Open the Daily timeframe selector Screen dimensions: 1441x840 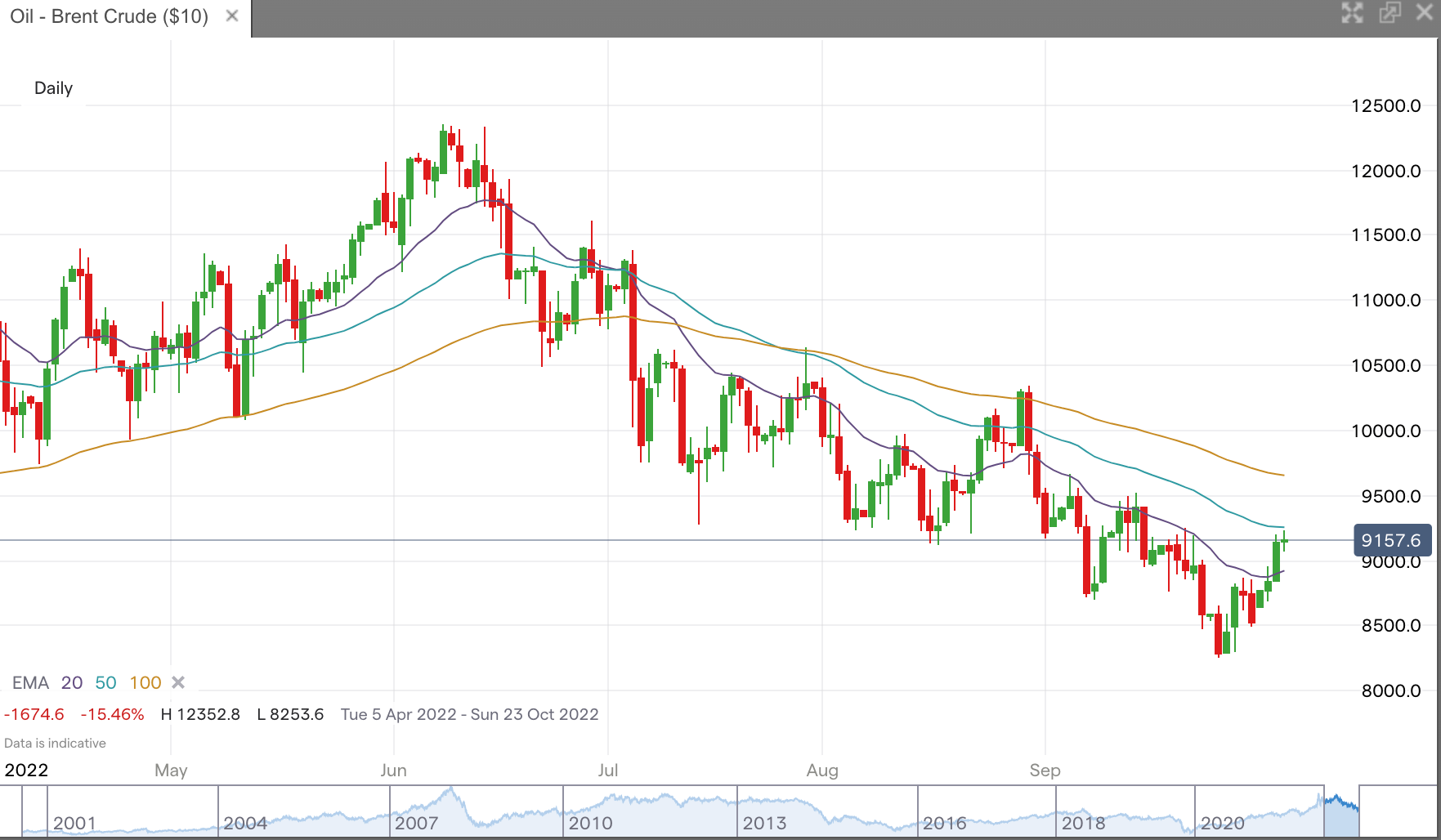pyautogui.click(x=53, y=88)
